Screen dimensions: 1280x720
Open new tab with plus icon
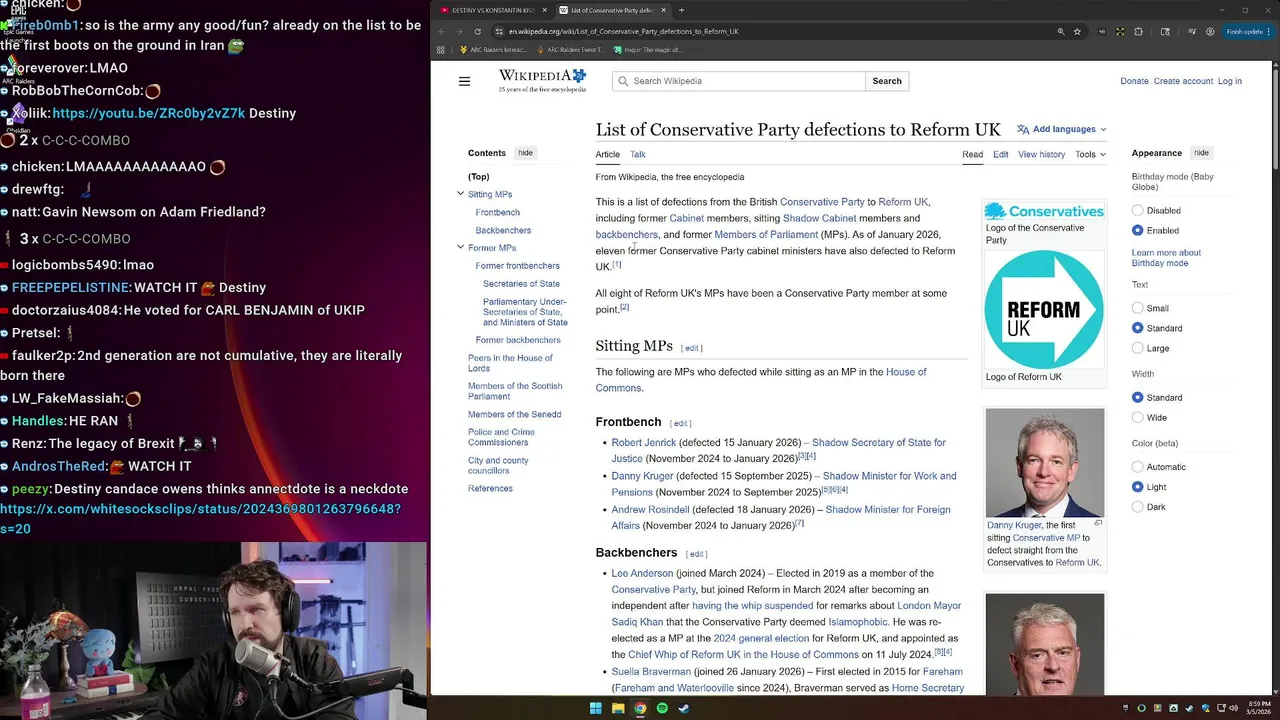[681, 10]
